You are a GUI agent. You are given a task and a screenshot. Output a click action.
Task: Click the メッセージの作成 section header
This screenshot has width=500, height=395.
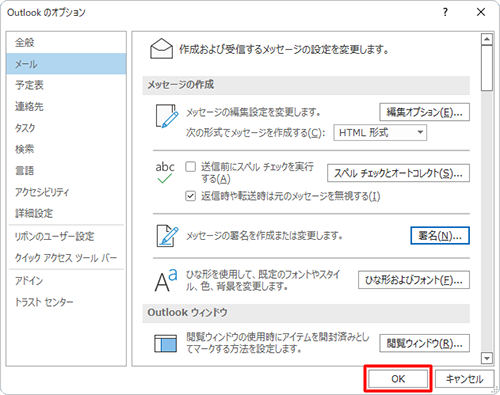click(x=306, y=85)
